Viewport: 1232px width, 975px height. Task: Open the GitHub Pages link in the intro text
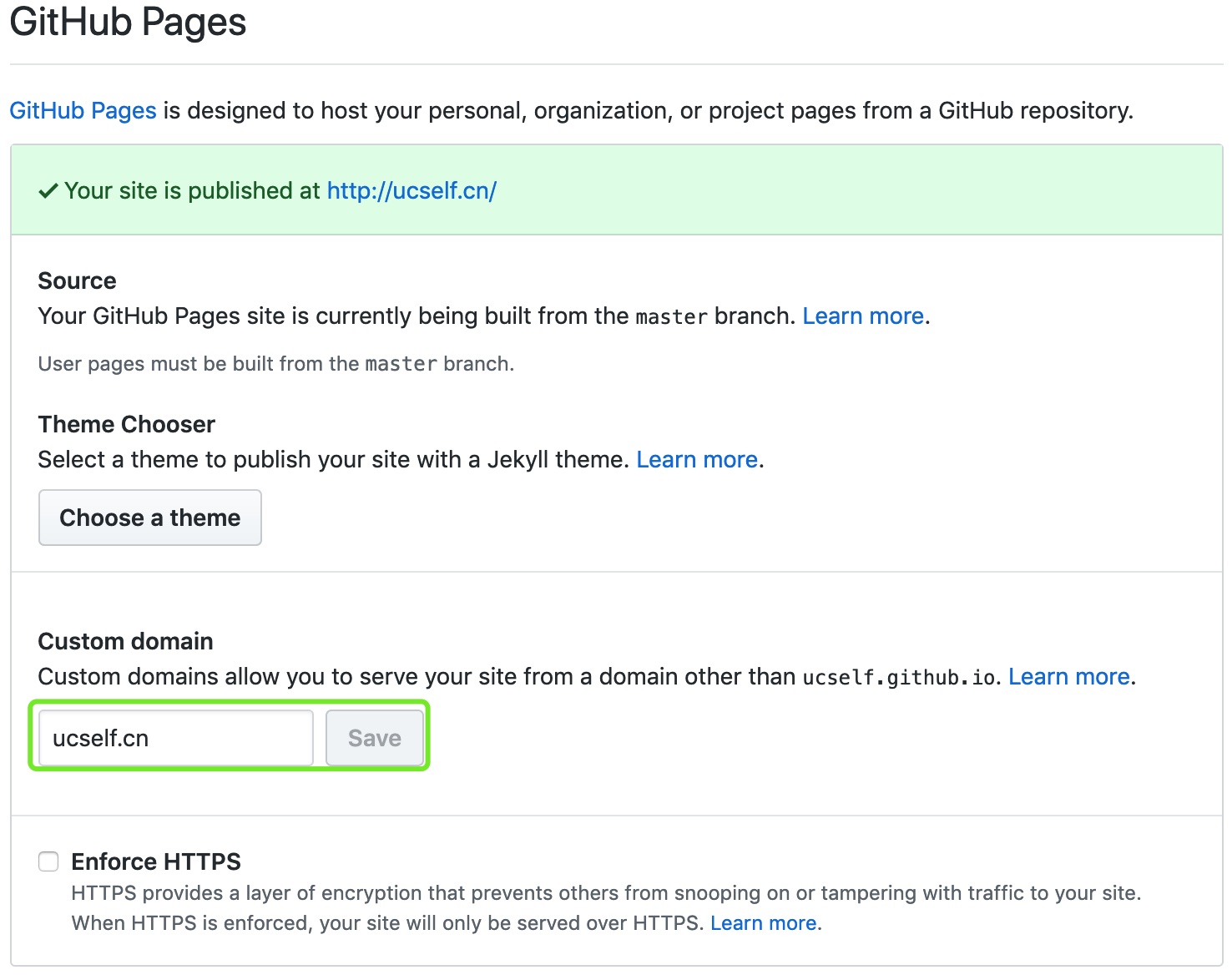click(83, 111)
